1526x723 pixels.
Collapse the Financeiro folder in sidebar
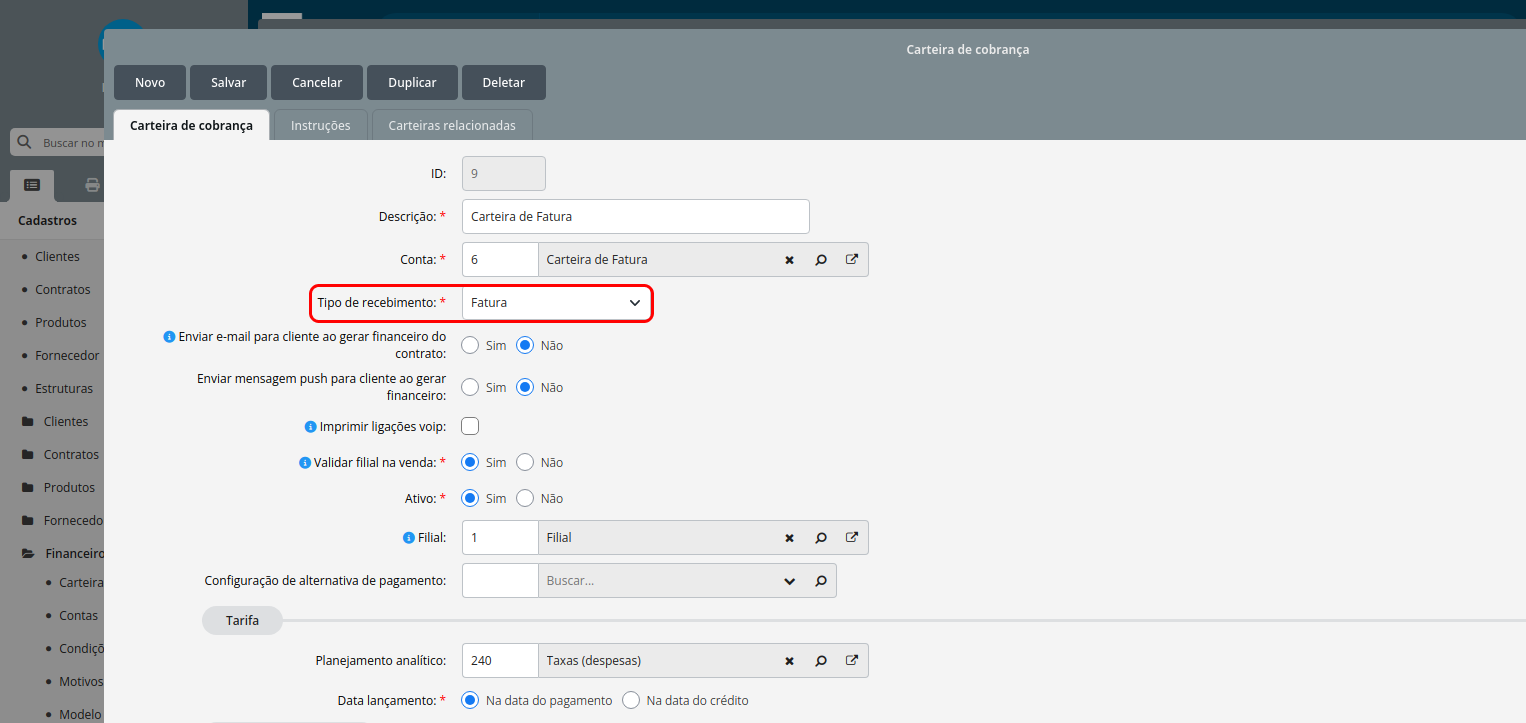coord(75,553)
